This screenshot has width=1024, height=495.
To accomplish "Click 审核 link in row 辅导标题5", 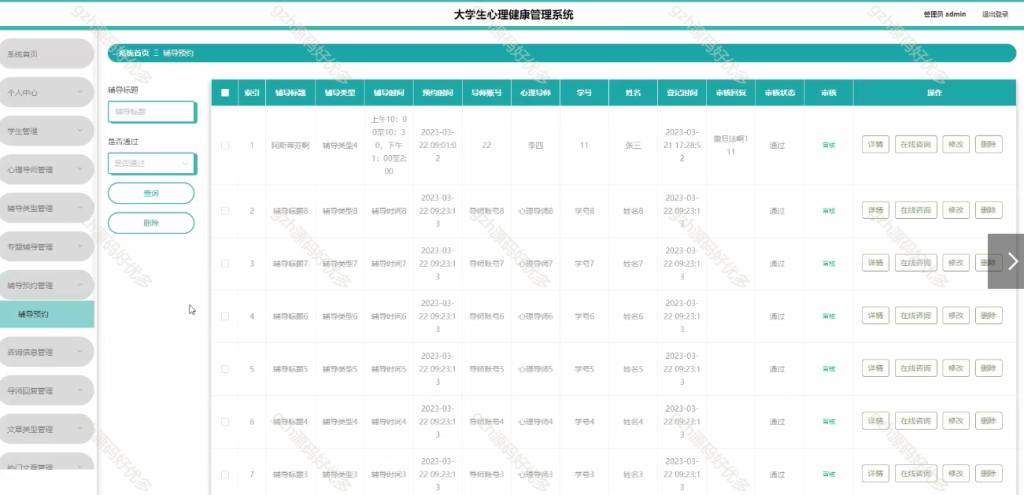I will point(829,369).
